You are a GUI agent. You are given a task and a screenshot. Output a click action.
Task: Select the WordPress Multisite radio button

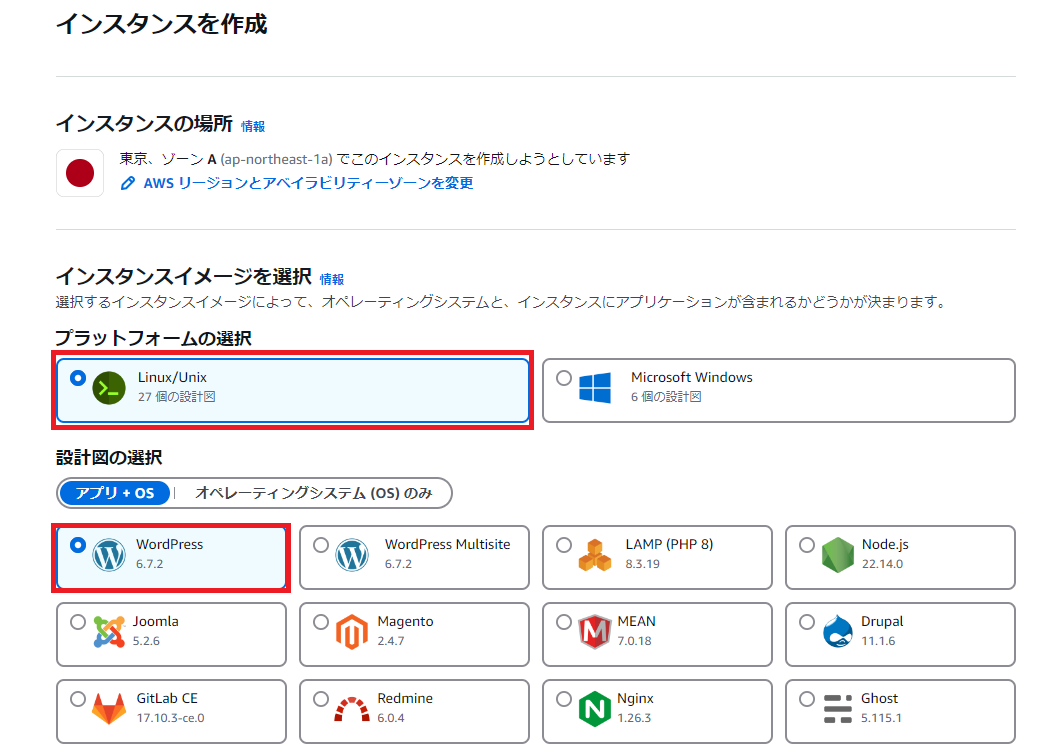click(x=321, y=545)
